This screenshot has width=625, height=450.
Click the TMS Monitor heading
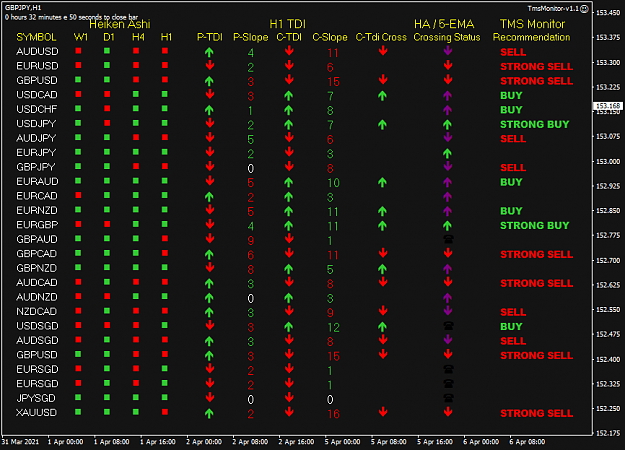[x=533, y=24]
